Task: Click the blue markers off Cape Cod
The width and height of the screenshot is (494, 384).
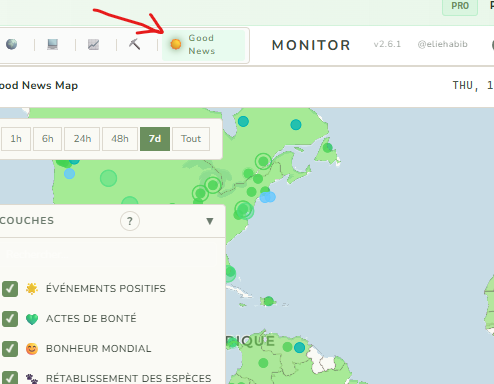Action: [x=268, y=197]
